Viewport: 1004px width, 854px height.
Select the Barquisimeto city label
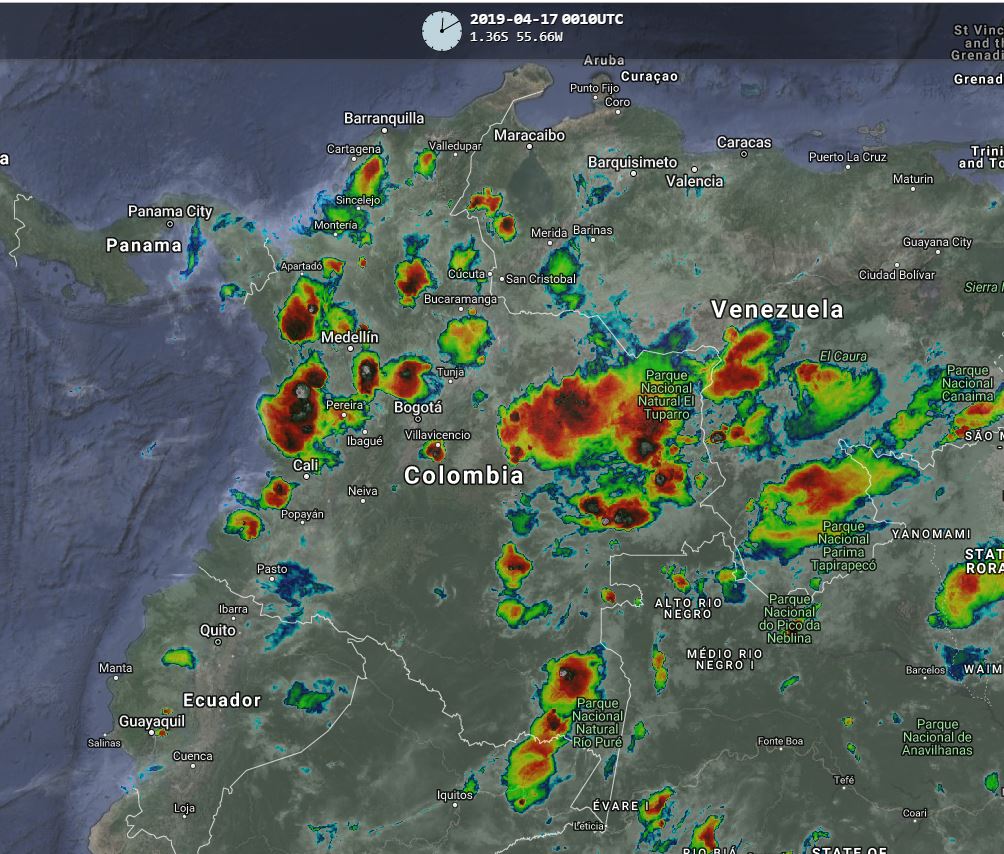point(632,162)
